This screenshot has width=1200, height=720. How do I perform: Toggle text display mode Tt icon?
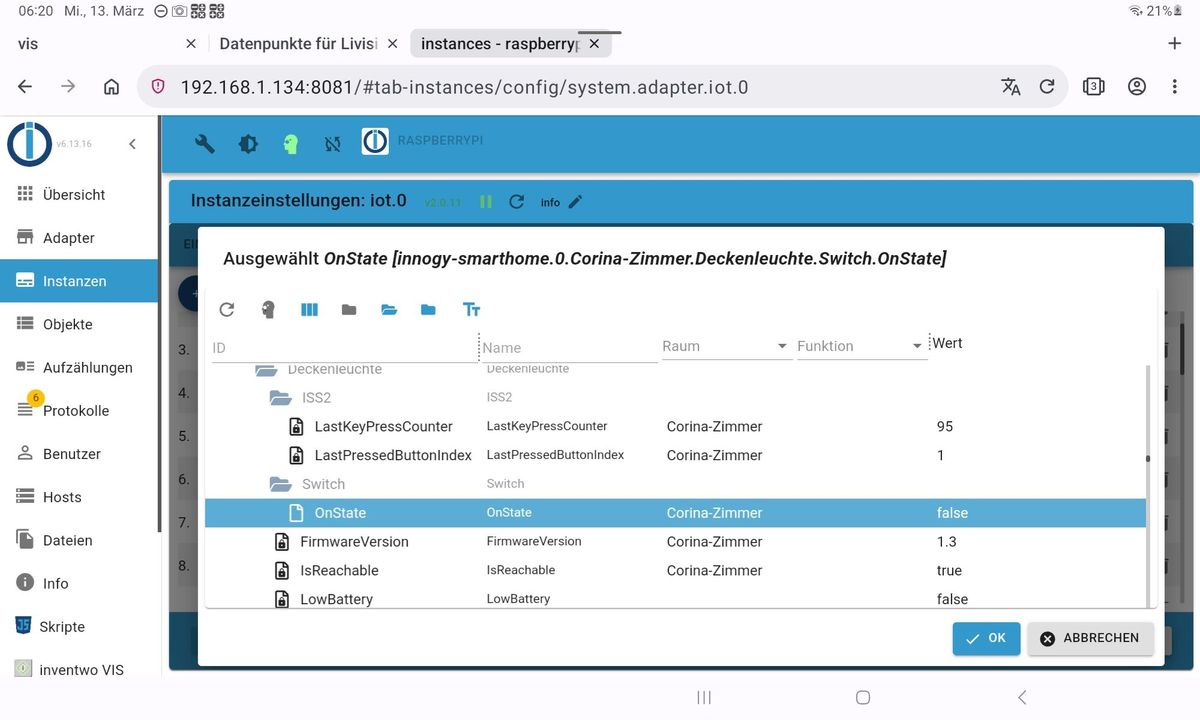tap(472, 310)
